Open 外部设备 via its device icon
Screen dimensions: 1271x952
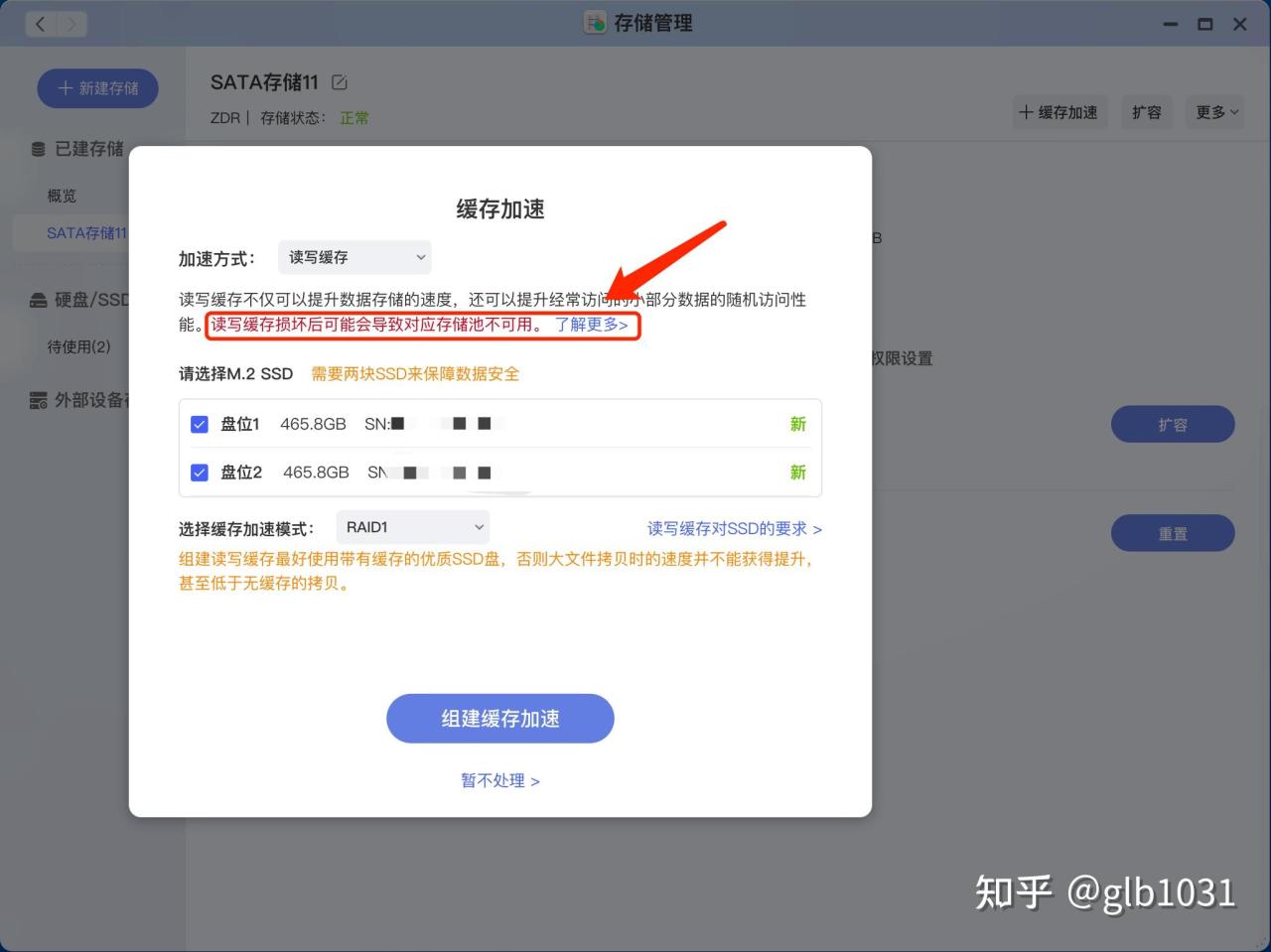tap(38, 400)
